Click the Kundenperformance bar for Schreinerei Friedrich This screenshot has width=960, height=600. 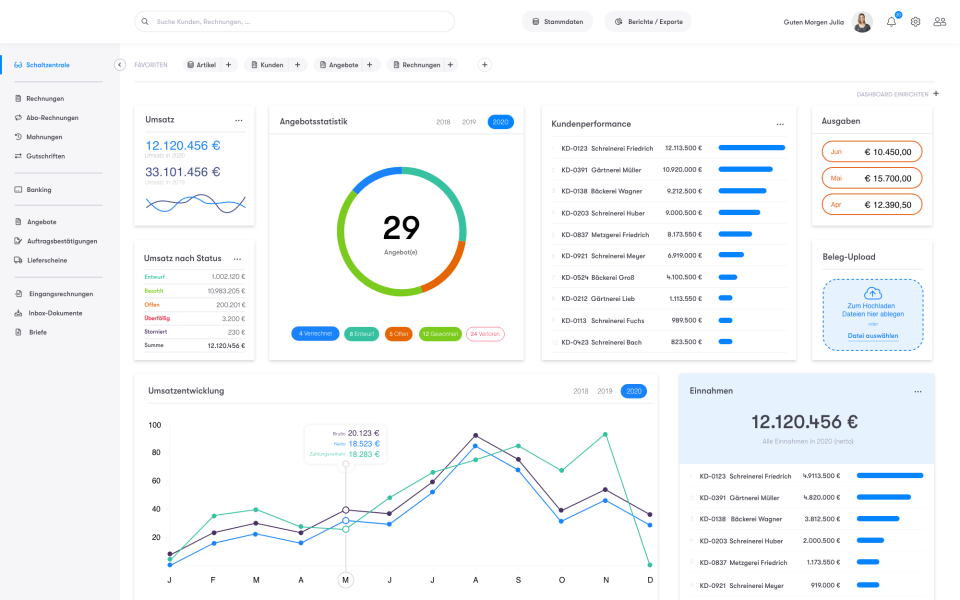[x=751, y=147]
